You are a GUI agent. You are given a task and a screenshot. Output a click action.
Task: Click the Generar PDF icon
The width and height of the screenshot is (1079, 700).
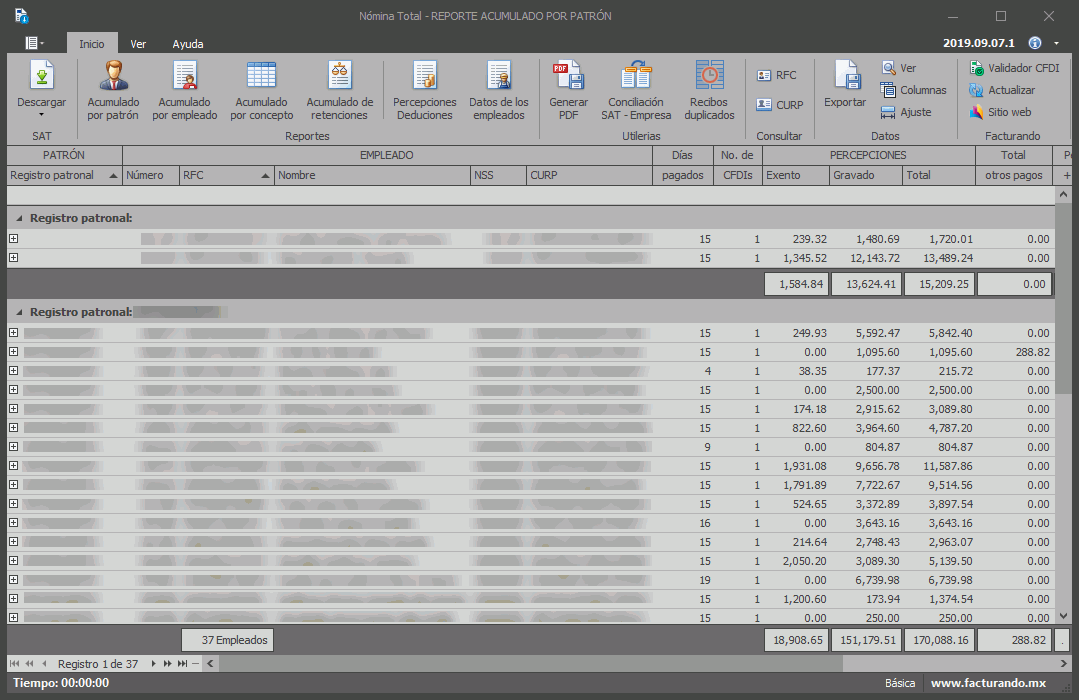(568, 77)
